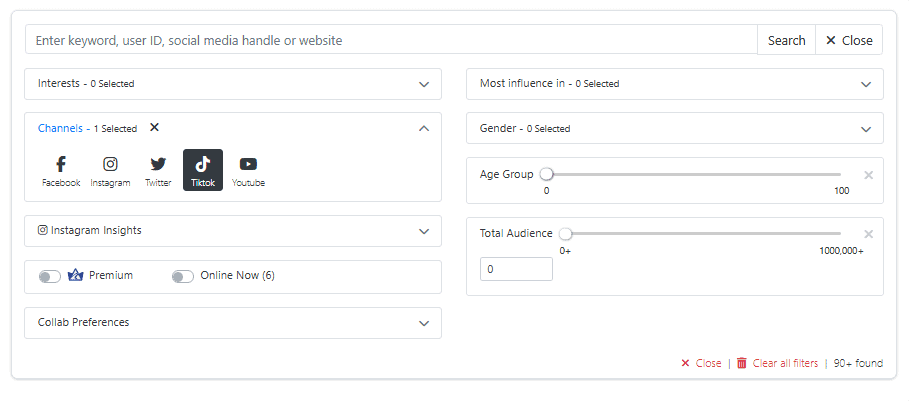The image size is (909, 401).
Task: Click the Total Audience slider handle
Action: 565,234
